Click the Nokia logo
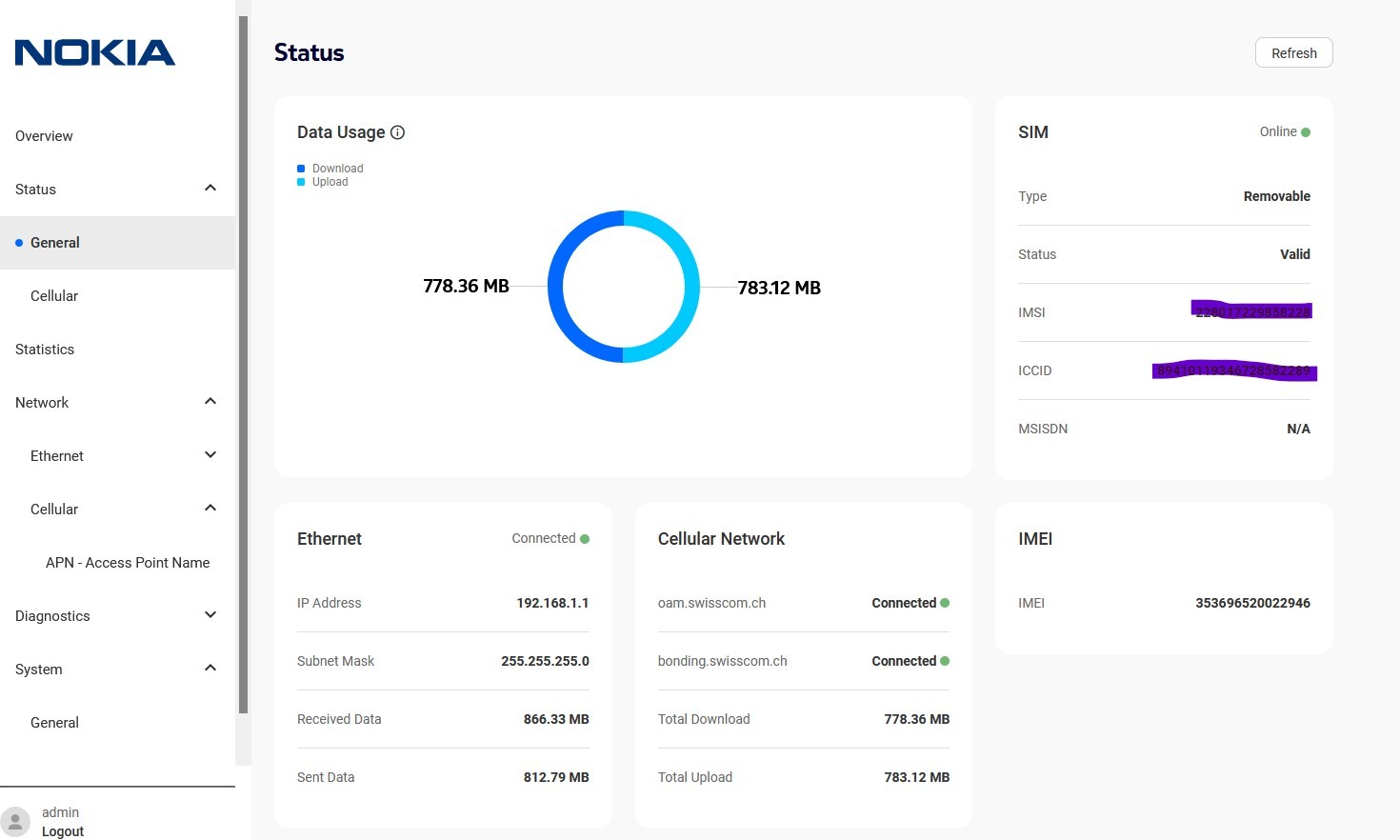Image resolution: width=1400 pixels, height=840 pixels. click(x=95, y=52)
